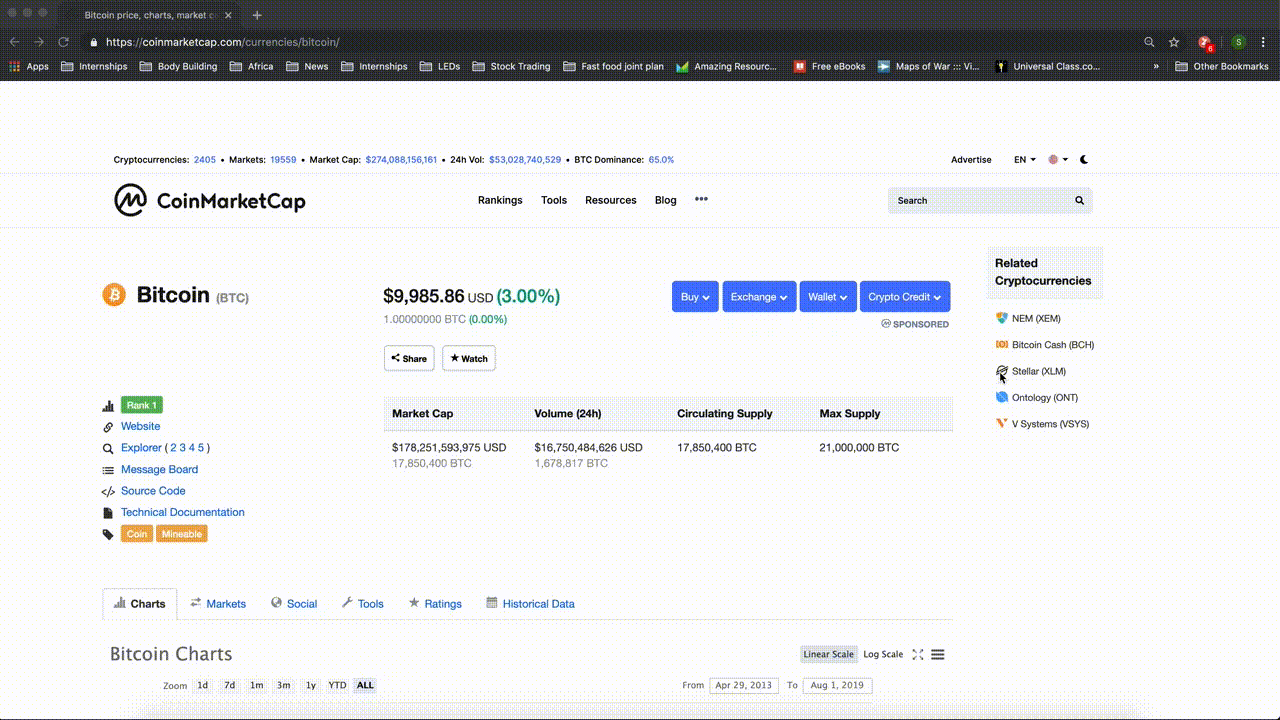Click the Advertise link
The width and height of the screenshot is (1280, 720).
[971, 159]
